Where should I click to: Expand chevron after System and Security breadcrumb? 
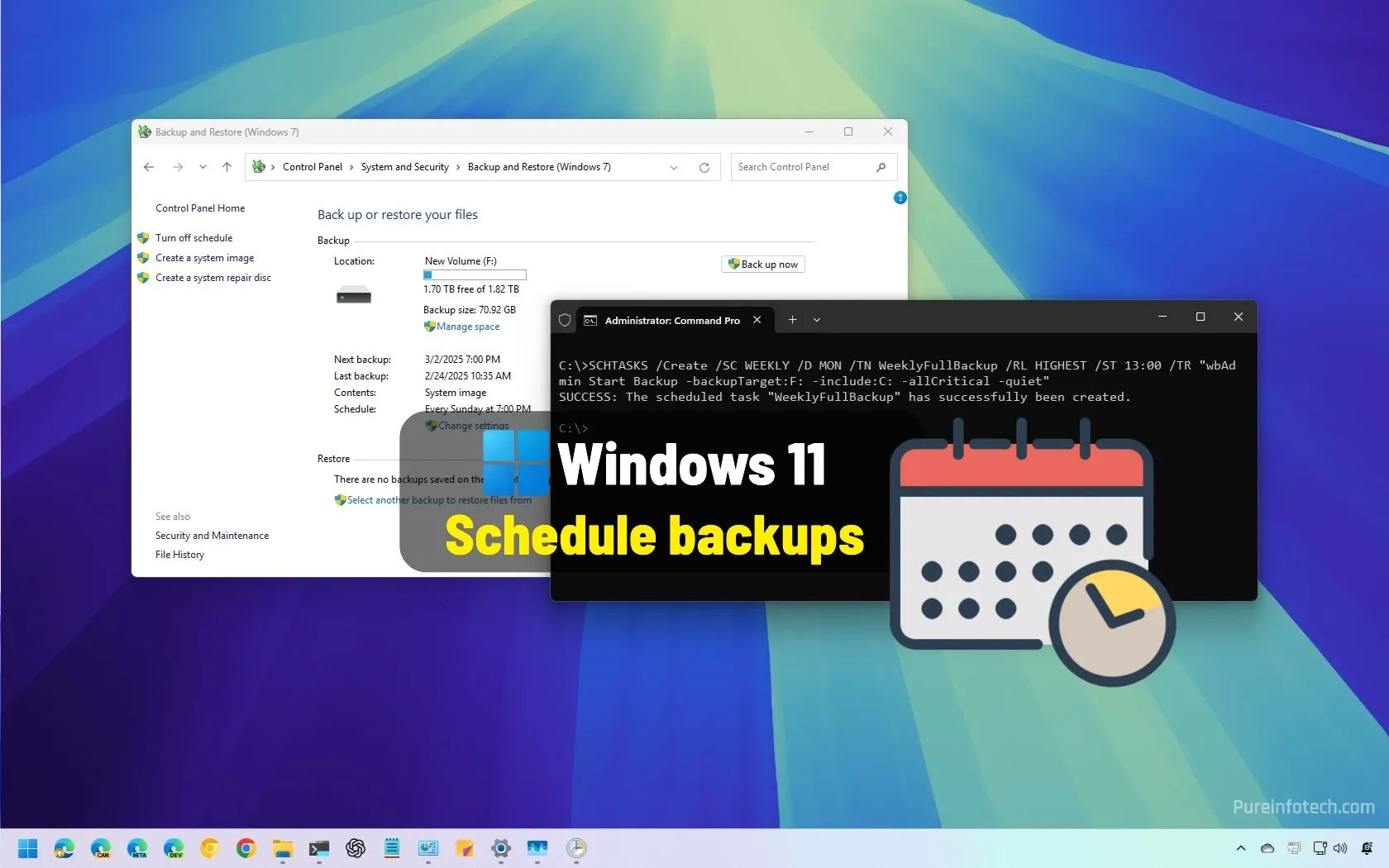(x=458, y=167)
